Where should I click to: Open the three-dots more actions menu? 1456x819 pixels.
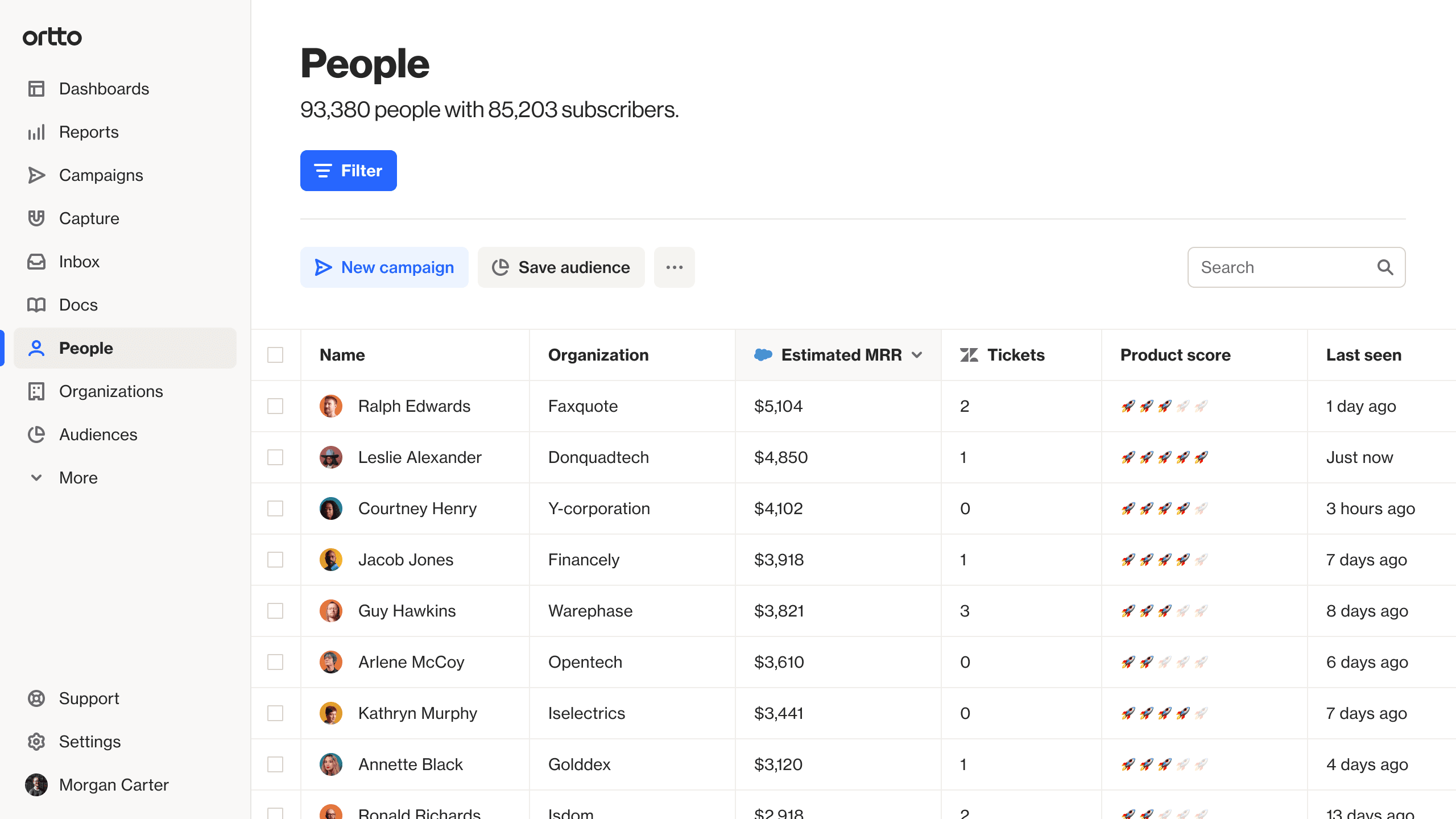coord(675,267)
